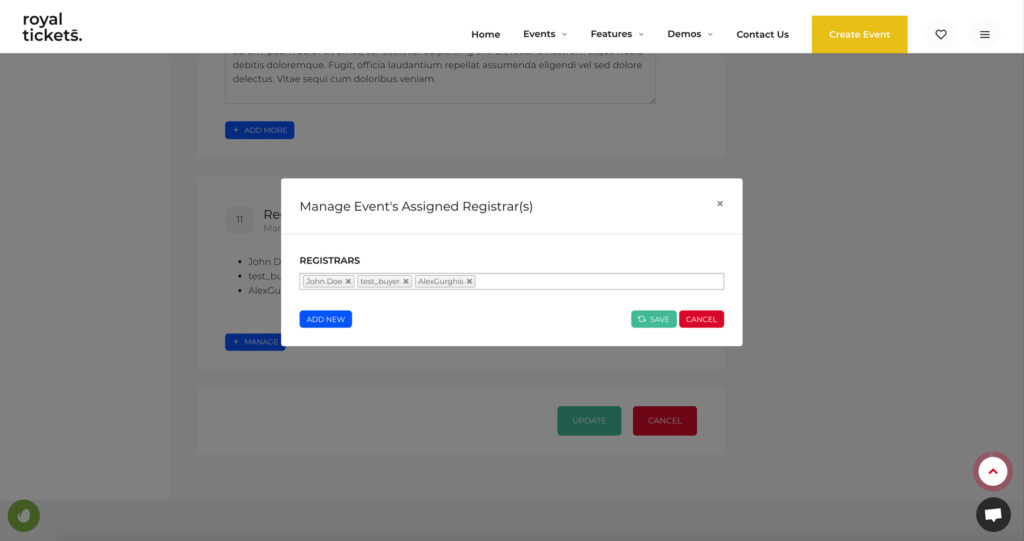Save the assigned registrars
Viewport: 1024px width, 541px height.
point(653,320)
